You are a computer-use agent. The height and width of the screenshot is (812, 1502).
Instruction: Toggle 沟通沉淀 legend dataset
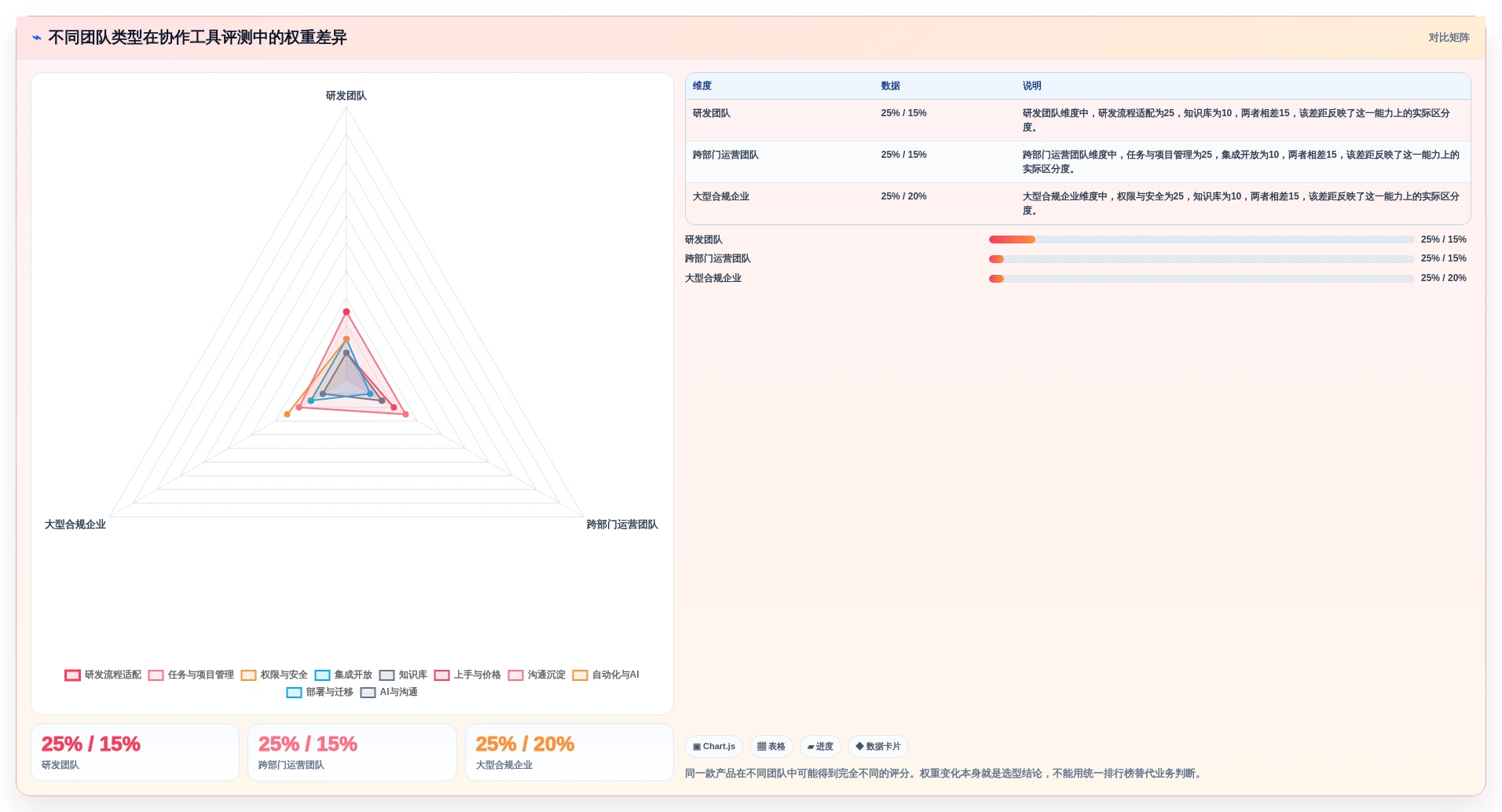tap(537, 675)
